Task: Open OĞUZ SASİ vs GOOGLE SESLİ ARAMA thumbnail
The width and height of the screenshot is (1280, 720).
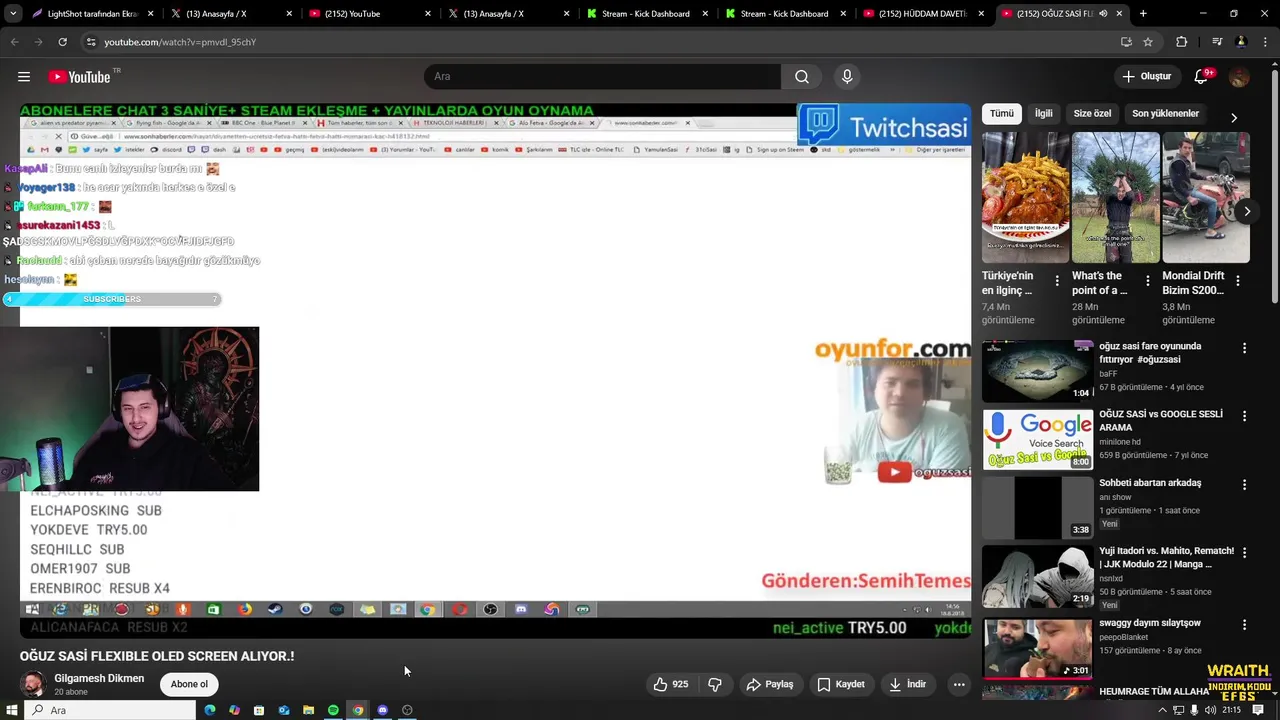Action: [1037, 439]
